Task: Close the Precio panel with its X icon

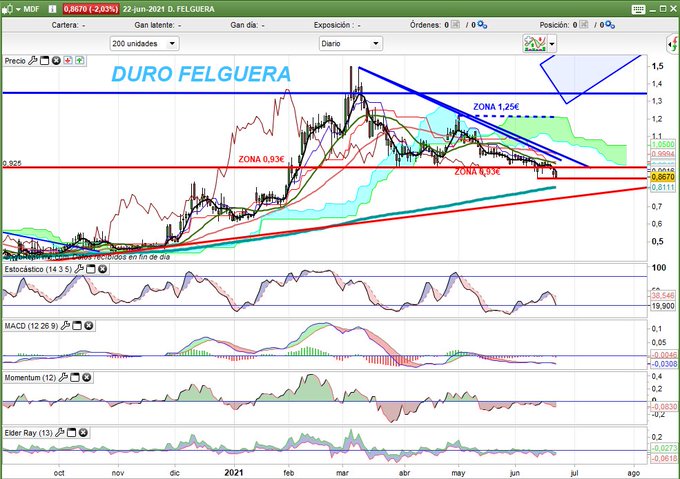Action: point(56,61)
